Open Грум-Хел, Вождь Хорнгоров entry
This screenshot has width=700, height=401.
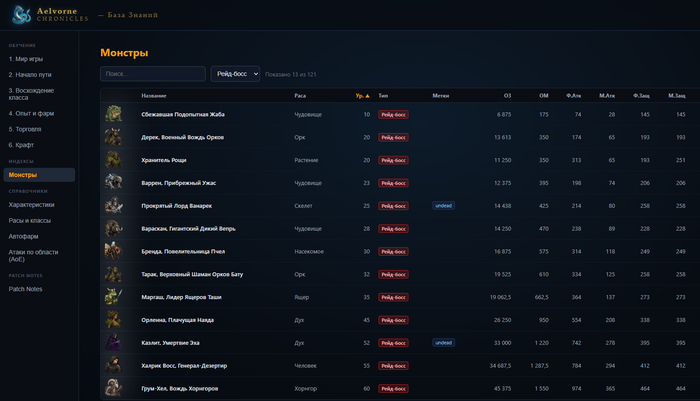click(179, 388)
